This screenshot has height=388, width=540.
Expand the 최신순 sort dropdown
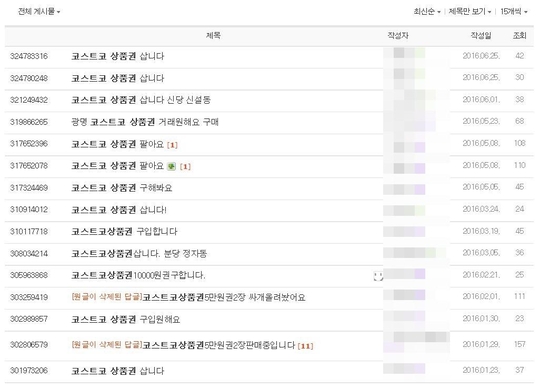tap(427, 12)
